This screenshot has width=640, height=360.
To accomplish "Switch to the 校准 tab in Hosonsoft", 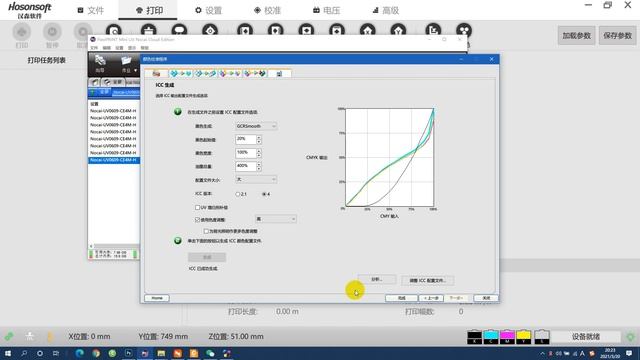I will pos(267,10).
